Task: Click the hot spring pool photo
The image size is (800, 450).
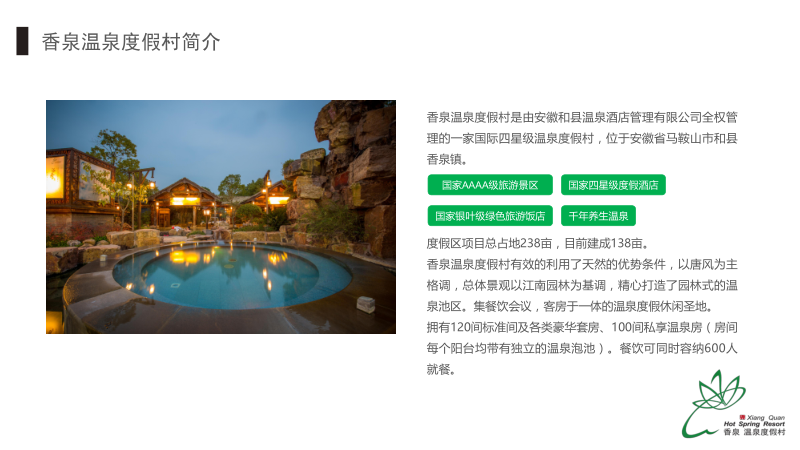Action: [221, 217]
